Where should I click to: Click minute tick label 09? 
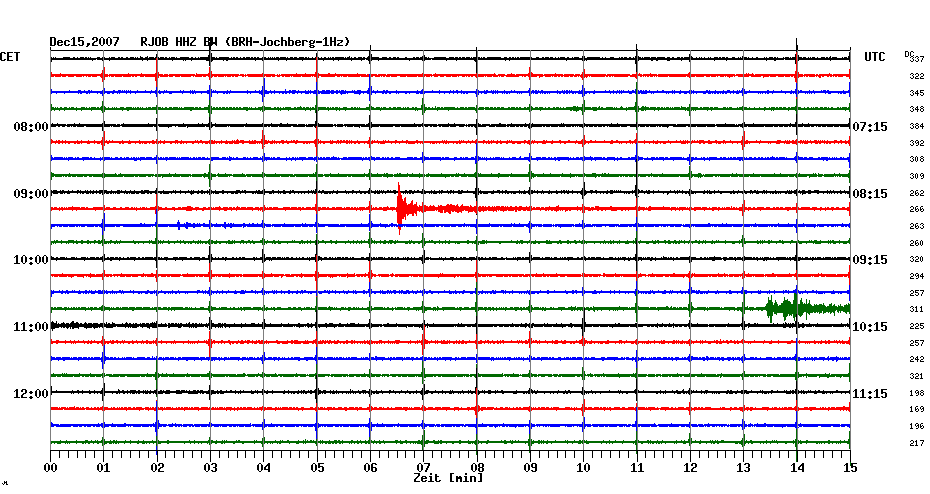[x=530, y=468]
